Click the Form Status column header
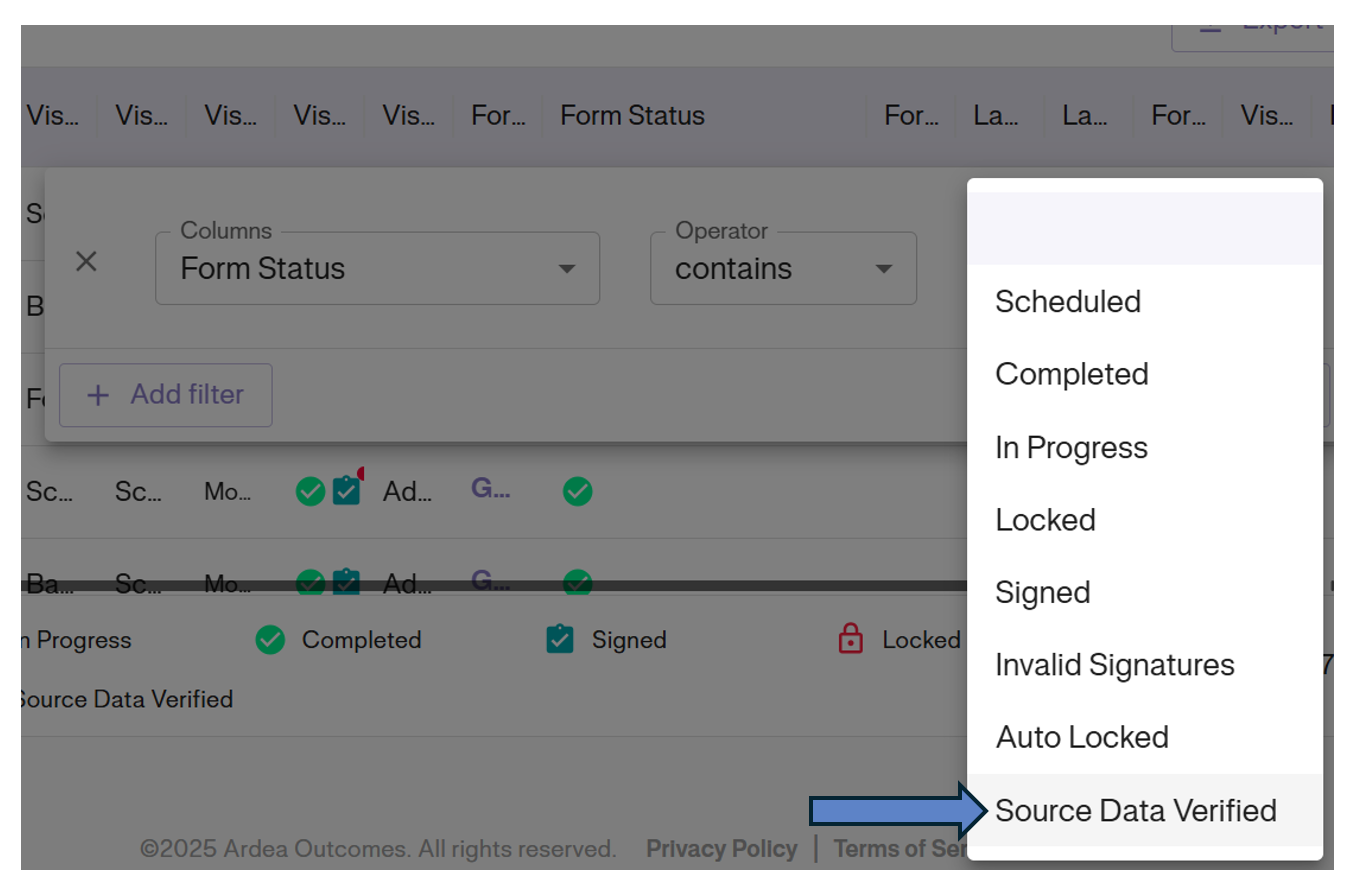 (x=632, y=116)
